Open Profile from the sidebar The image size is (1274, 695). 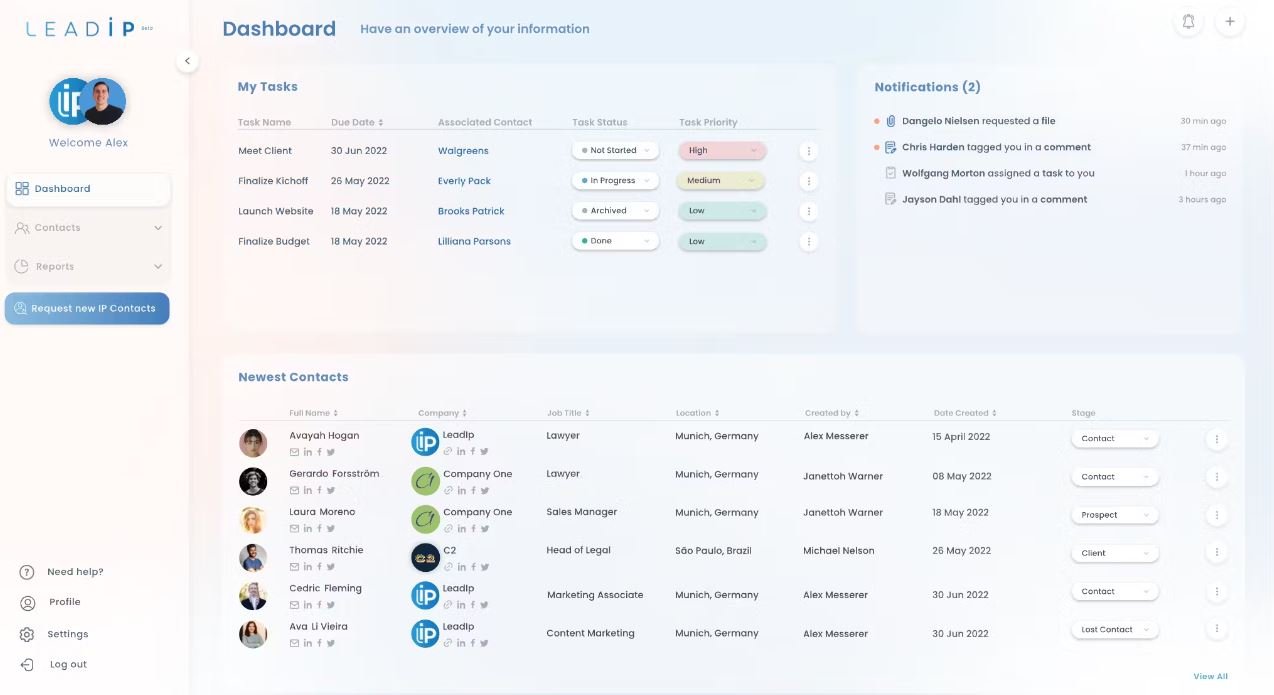point(65,602)
